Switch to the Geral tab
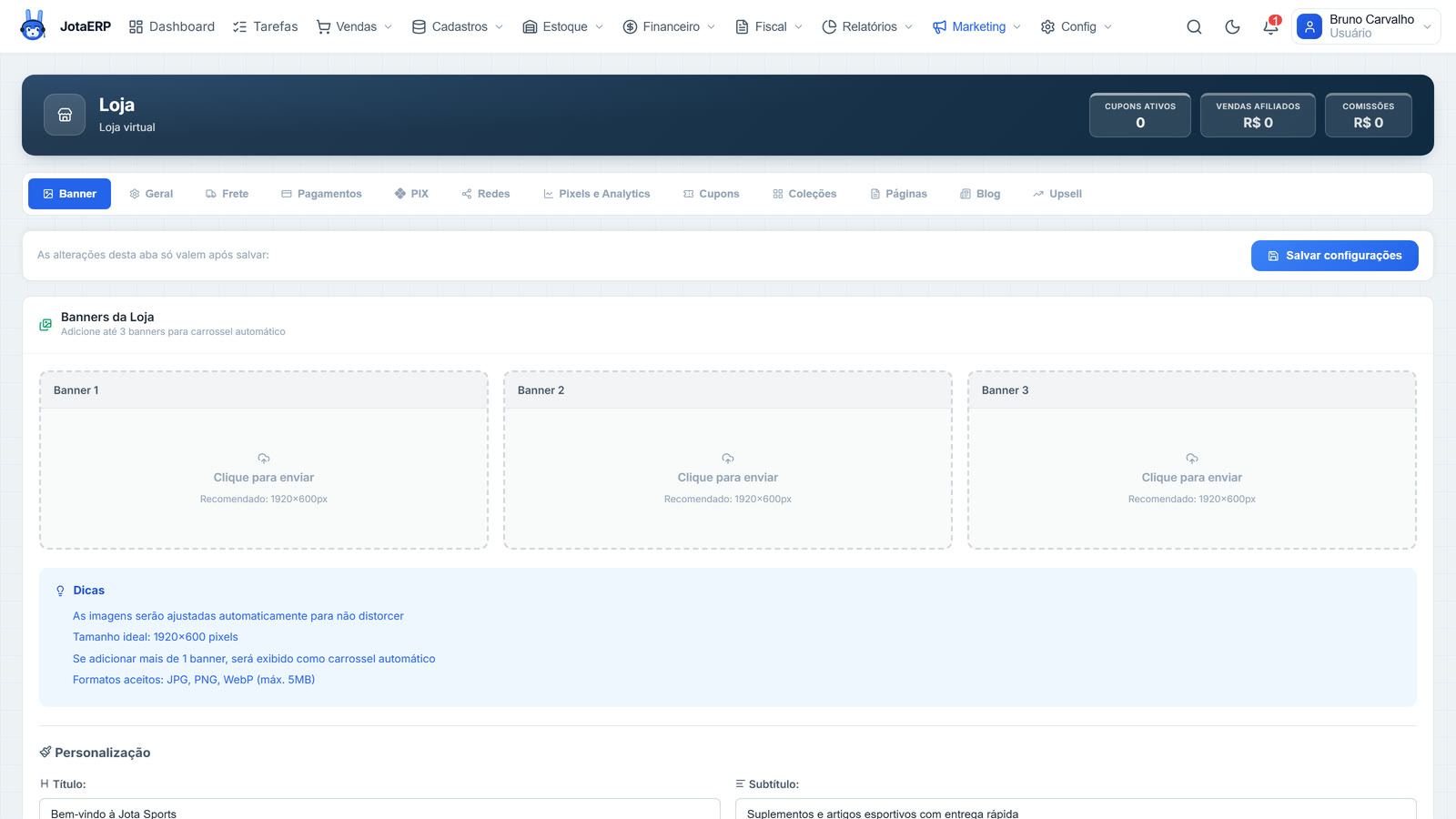Screen dimensions: 1456x819 [x=151, y=194]
